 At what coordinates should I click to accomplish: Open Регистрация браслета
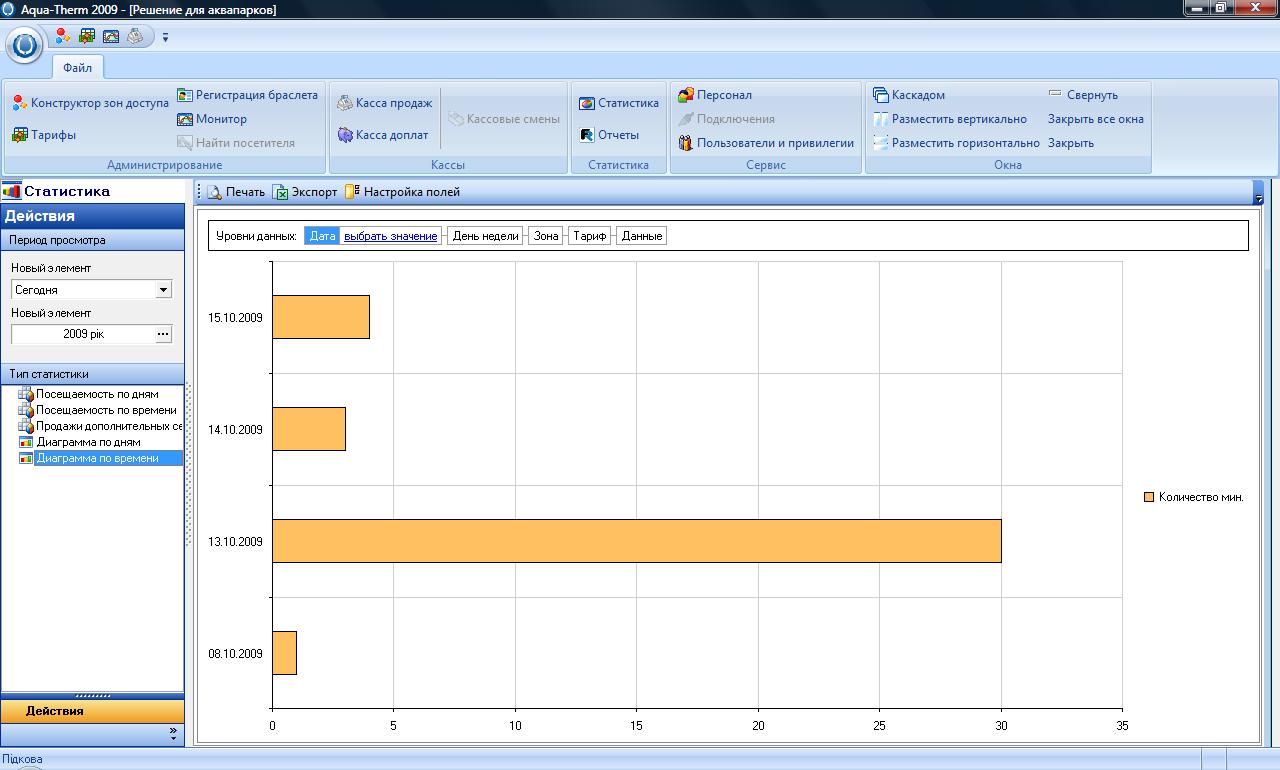point(248,95)
